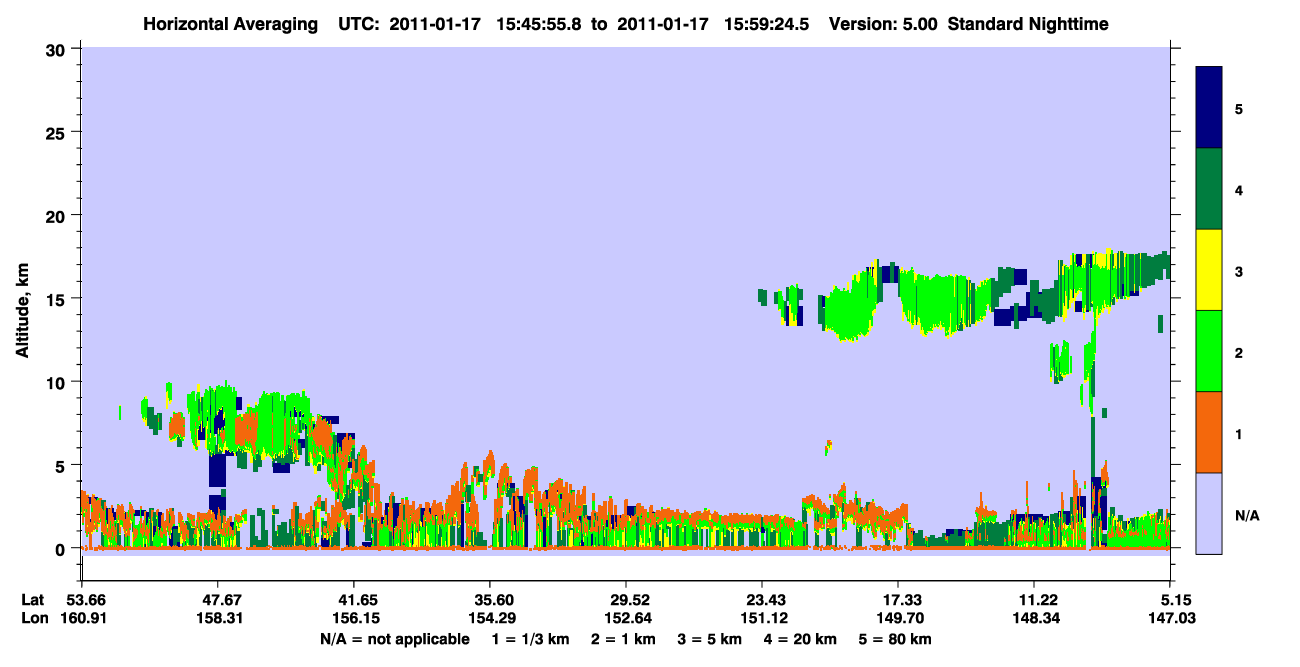Click the orange colorbar segment labeled 1
The width and height of the screenshot is (1300, 667).
click(1209, 432)
